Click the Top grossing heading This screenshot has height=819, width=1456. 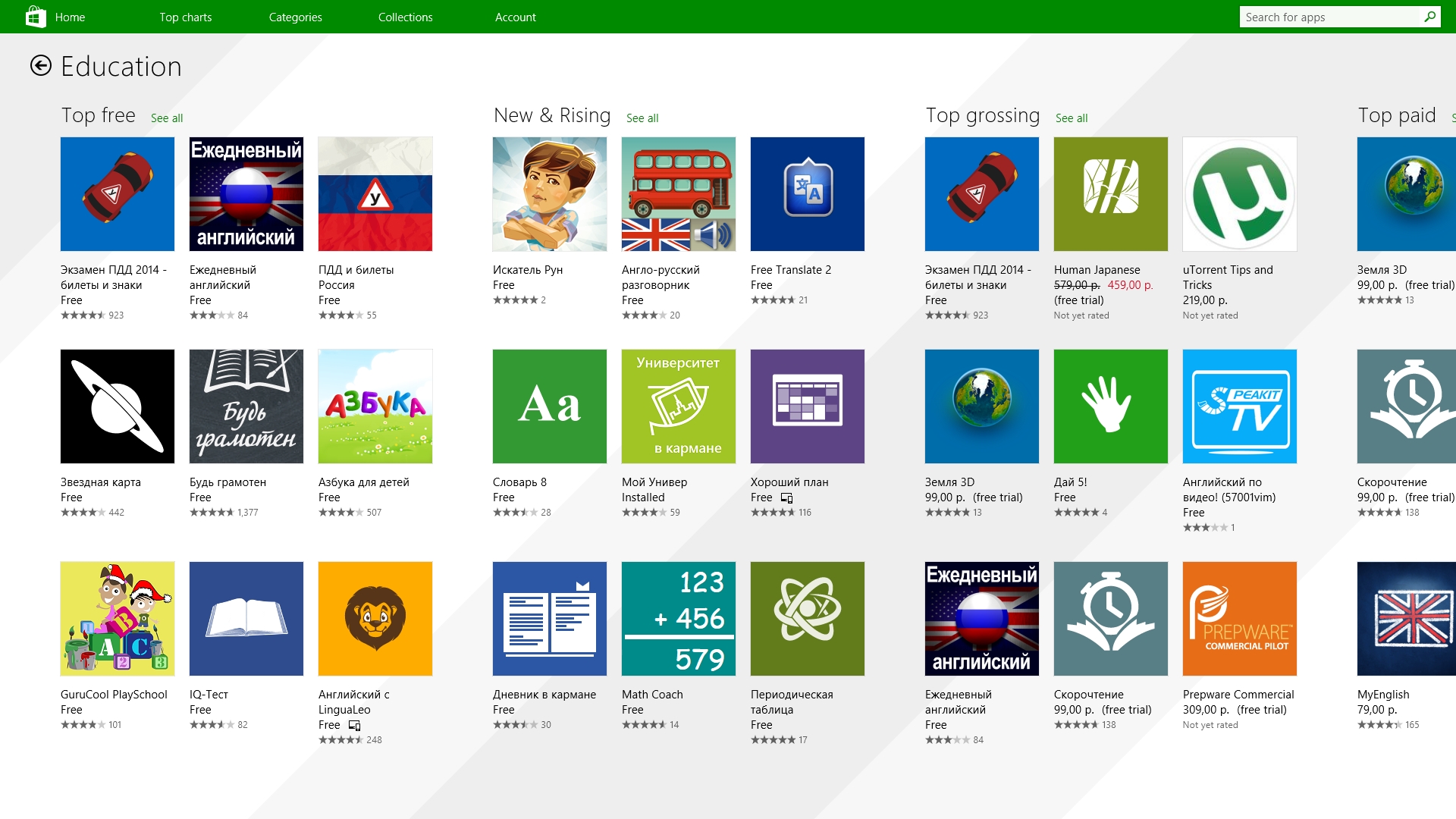983,115
